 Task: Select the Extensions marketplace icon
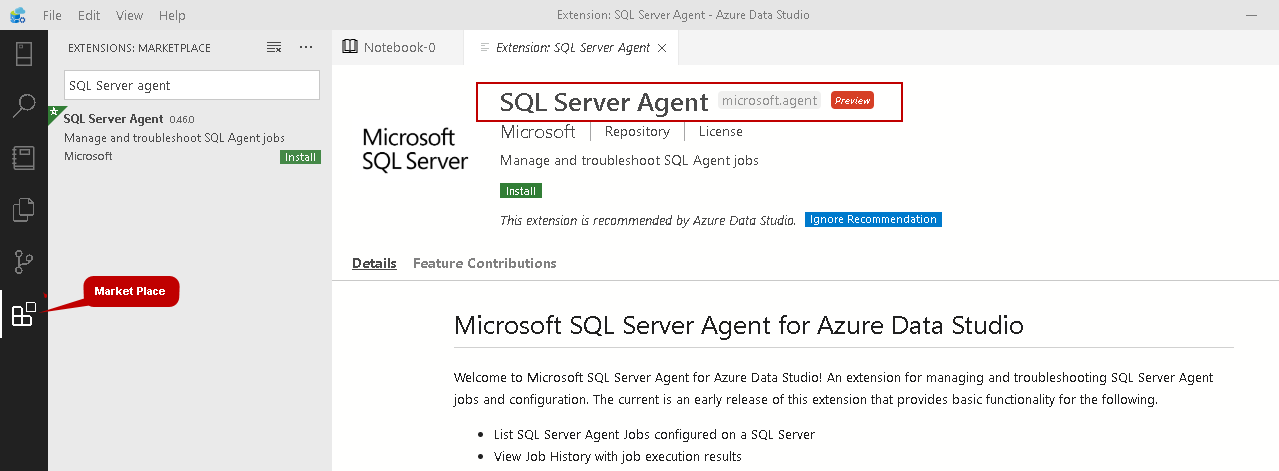click(x=23, y=315)
